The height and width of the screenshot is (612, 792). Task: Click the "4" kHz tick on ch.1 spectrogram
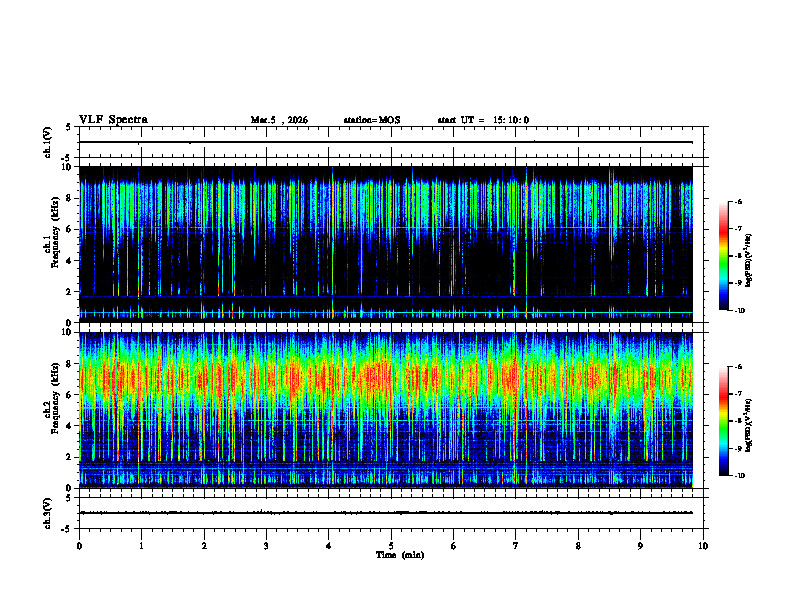tap(69, 261)
